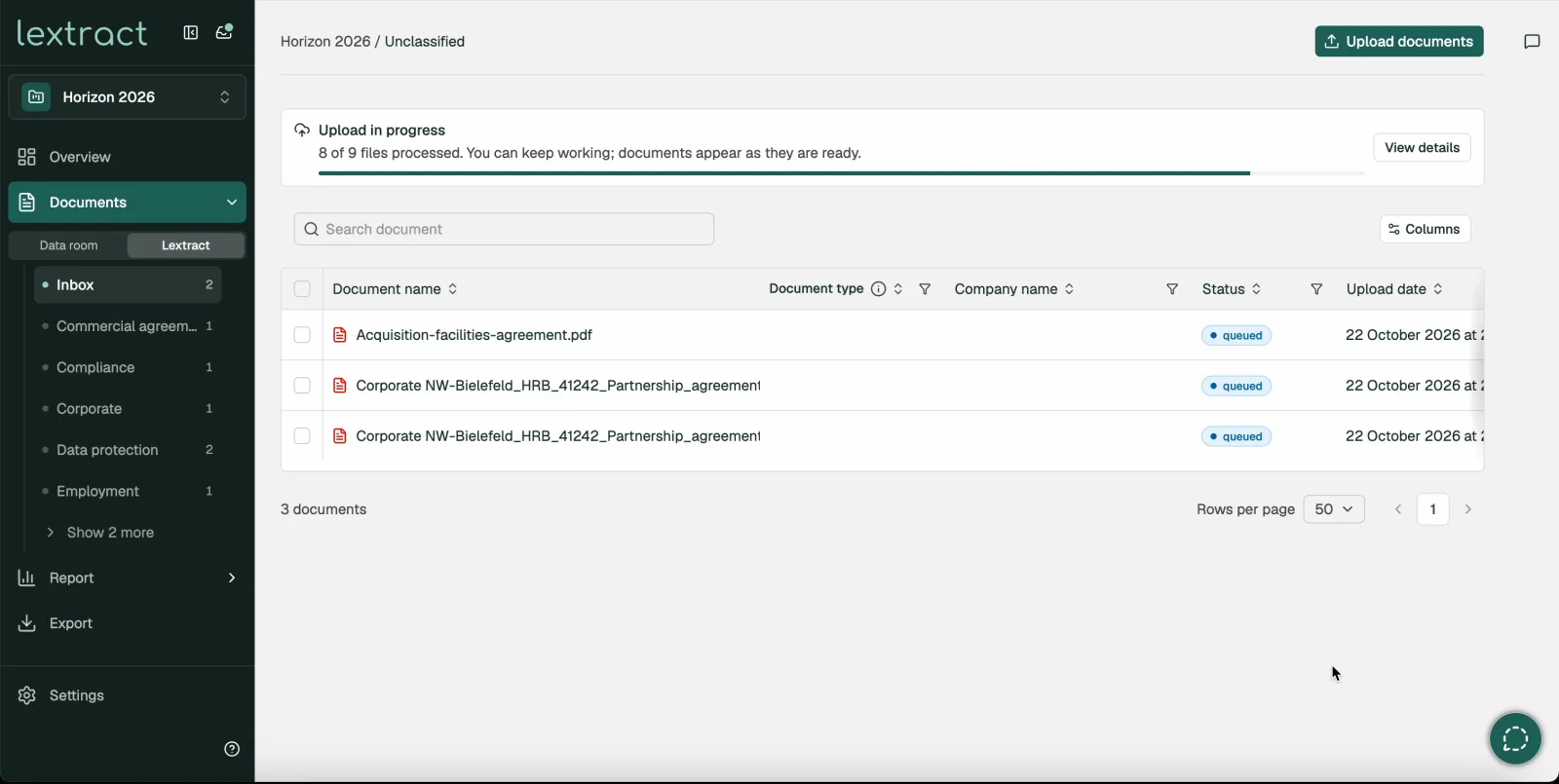Sort by Document name arrows
This screenshot has height=784, width=1559.
click(453, 289)
